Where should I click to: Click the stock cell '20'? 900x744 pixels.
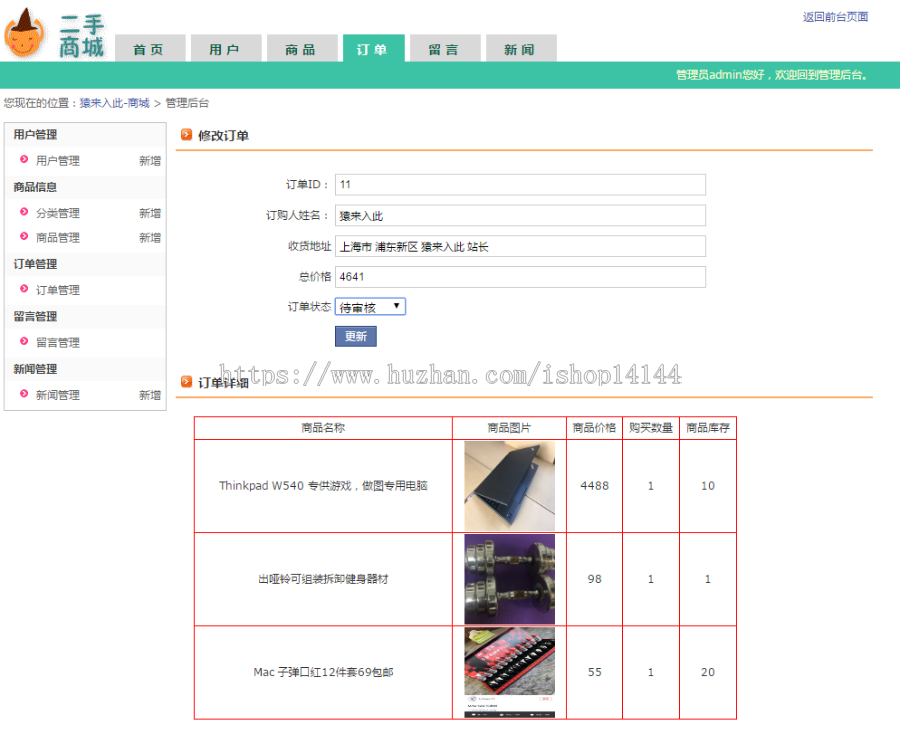click(x=708, y=672)
